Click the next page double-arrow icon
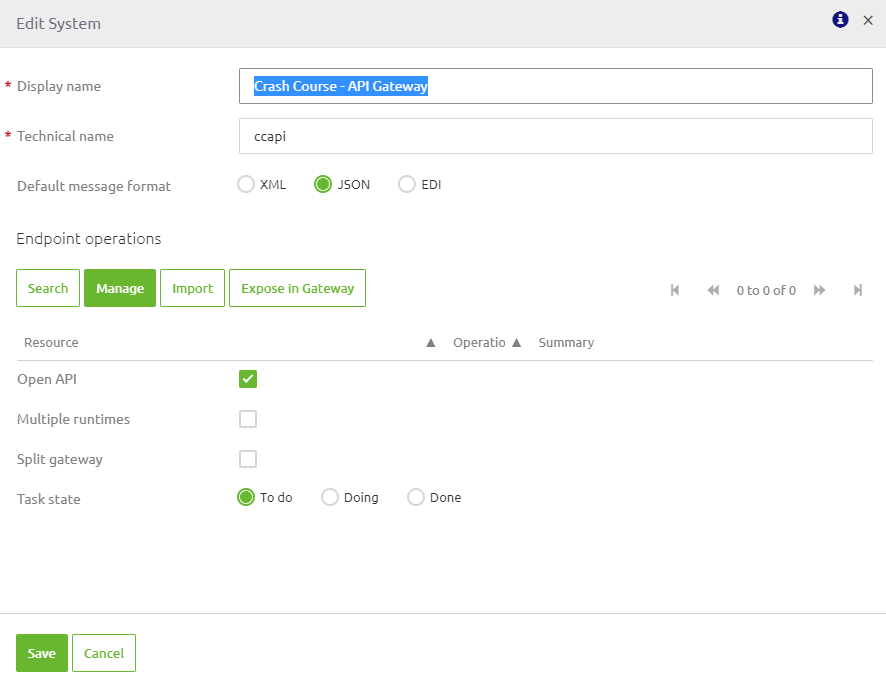 click(819, 290)
